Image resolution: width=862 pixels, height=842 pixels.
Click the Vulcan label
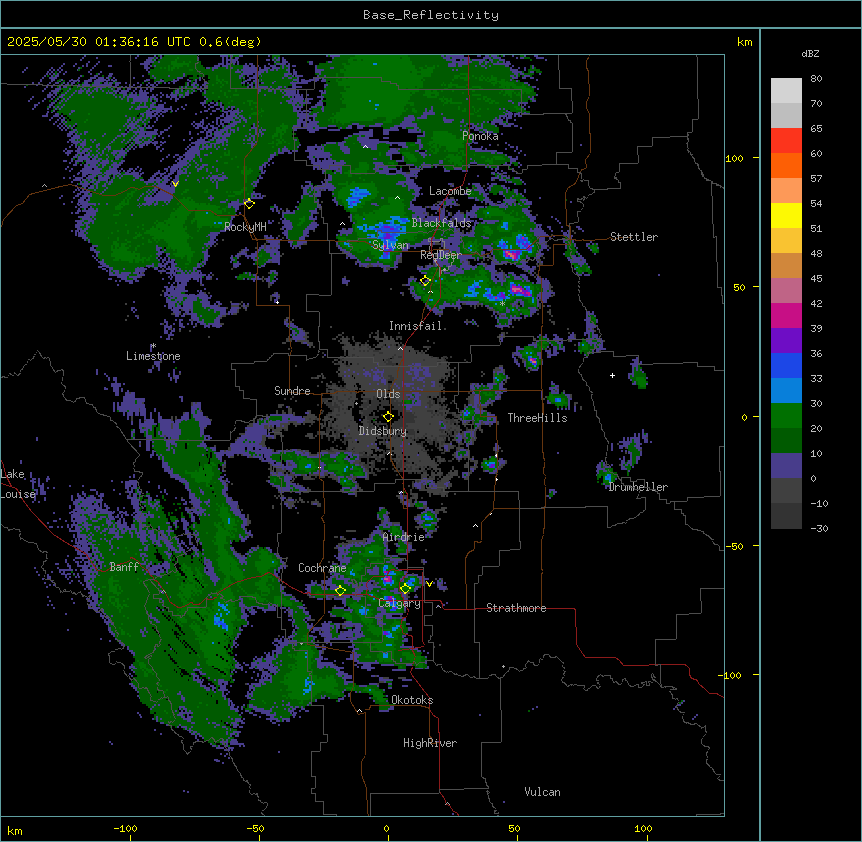[x=543, y=792]
